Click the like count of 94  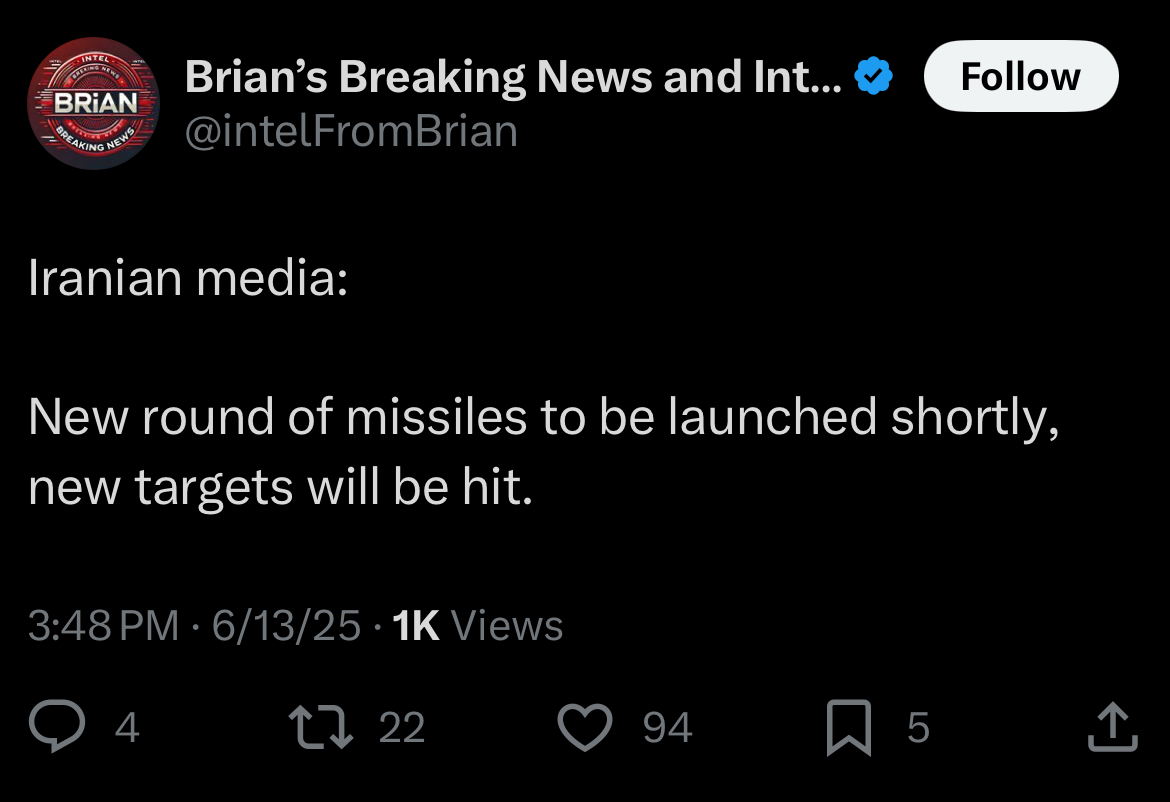tap(668, 727)
